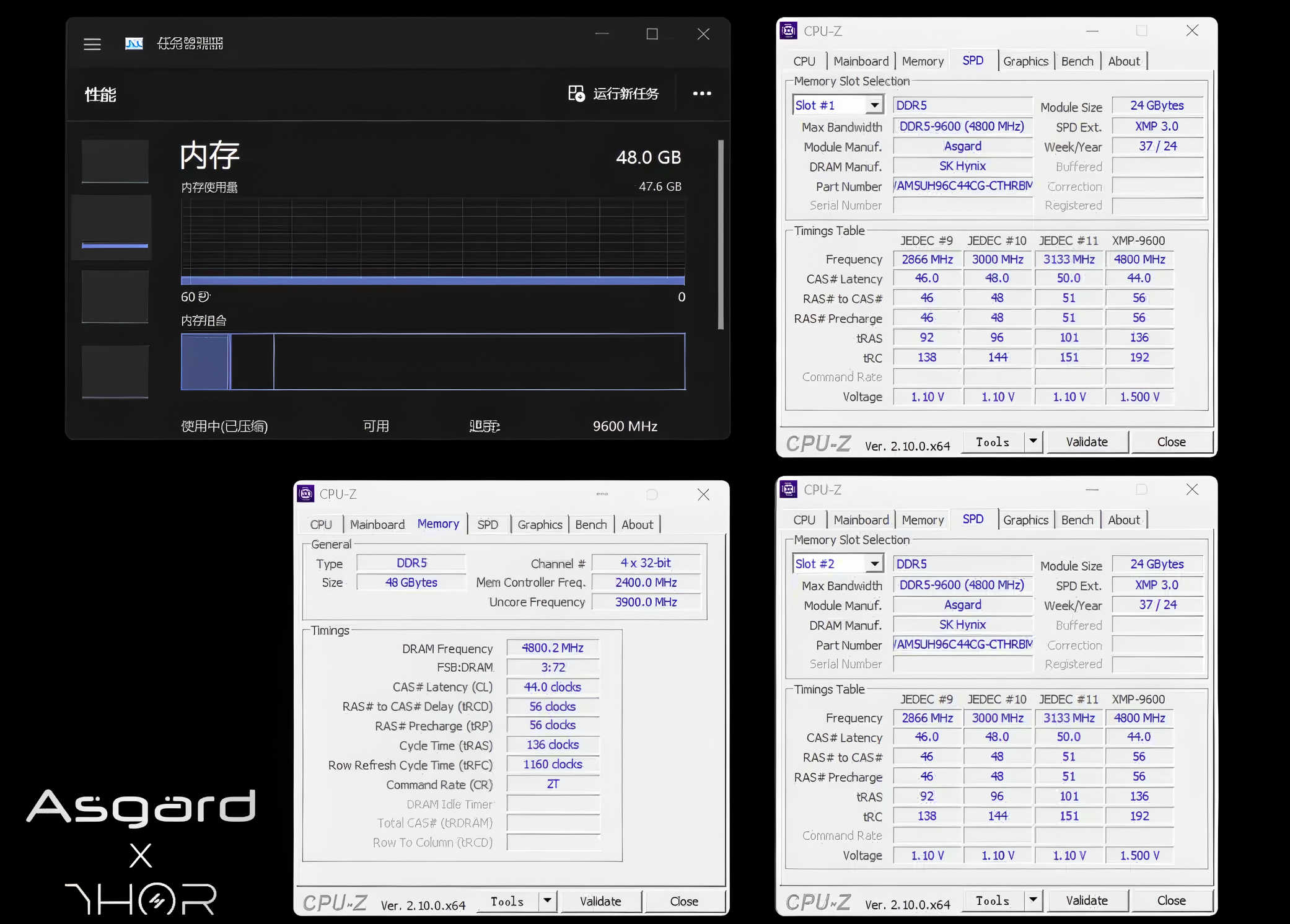The width and height of the screenshot is (1290, 924).
Task: Switch to Mainboard tab in Slot #1 window
Action: 861,61
